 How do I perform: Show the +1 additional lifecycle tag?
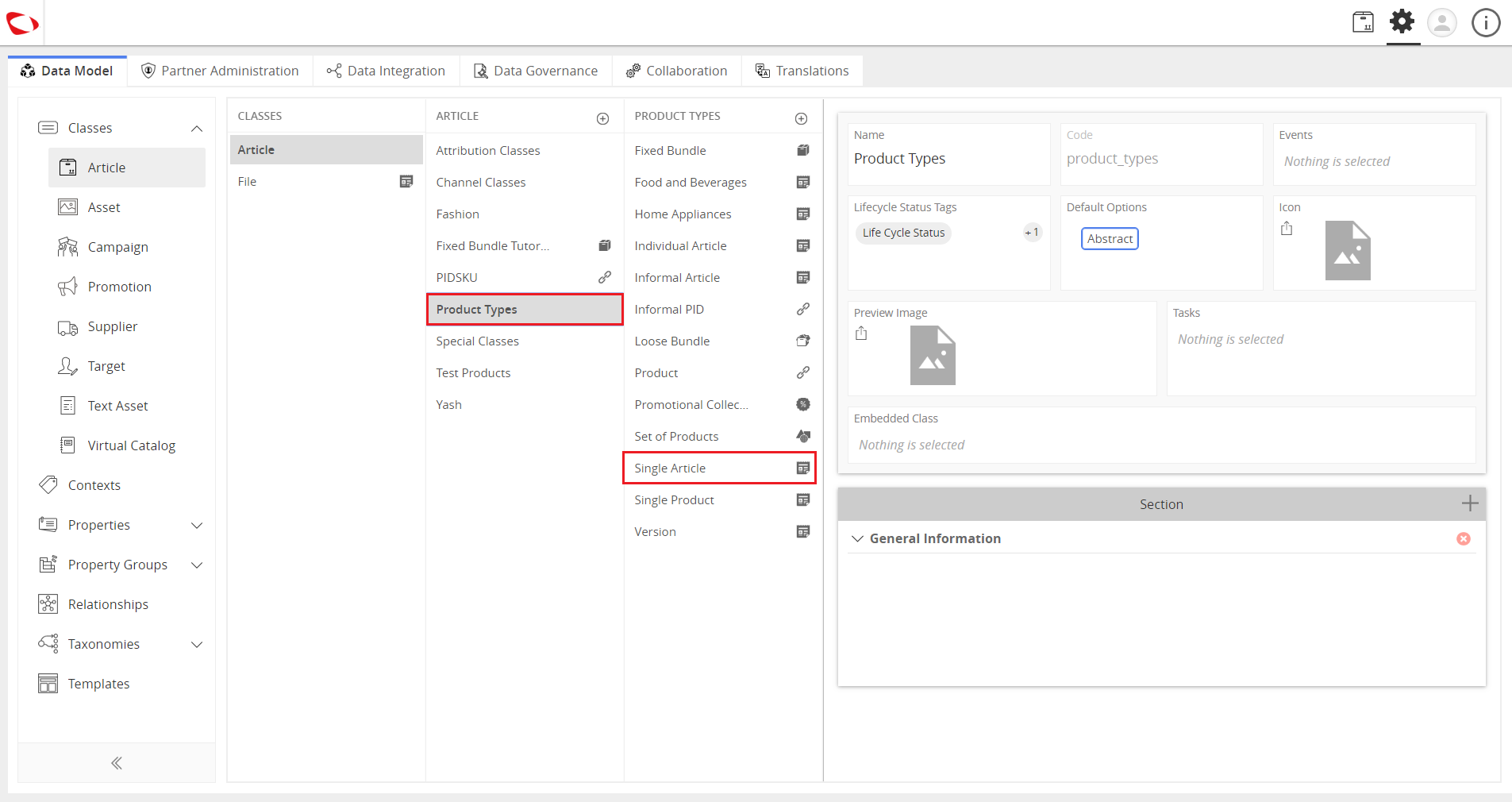pyautogui.click(x=1032, y=233)
